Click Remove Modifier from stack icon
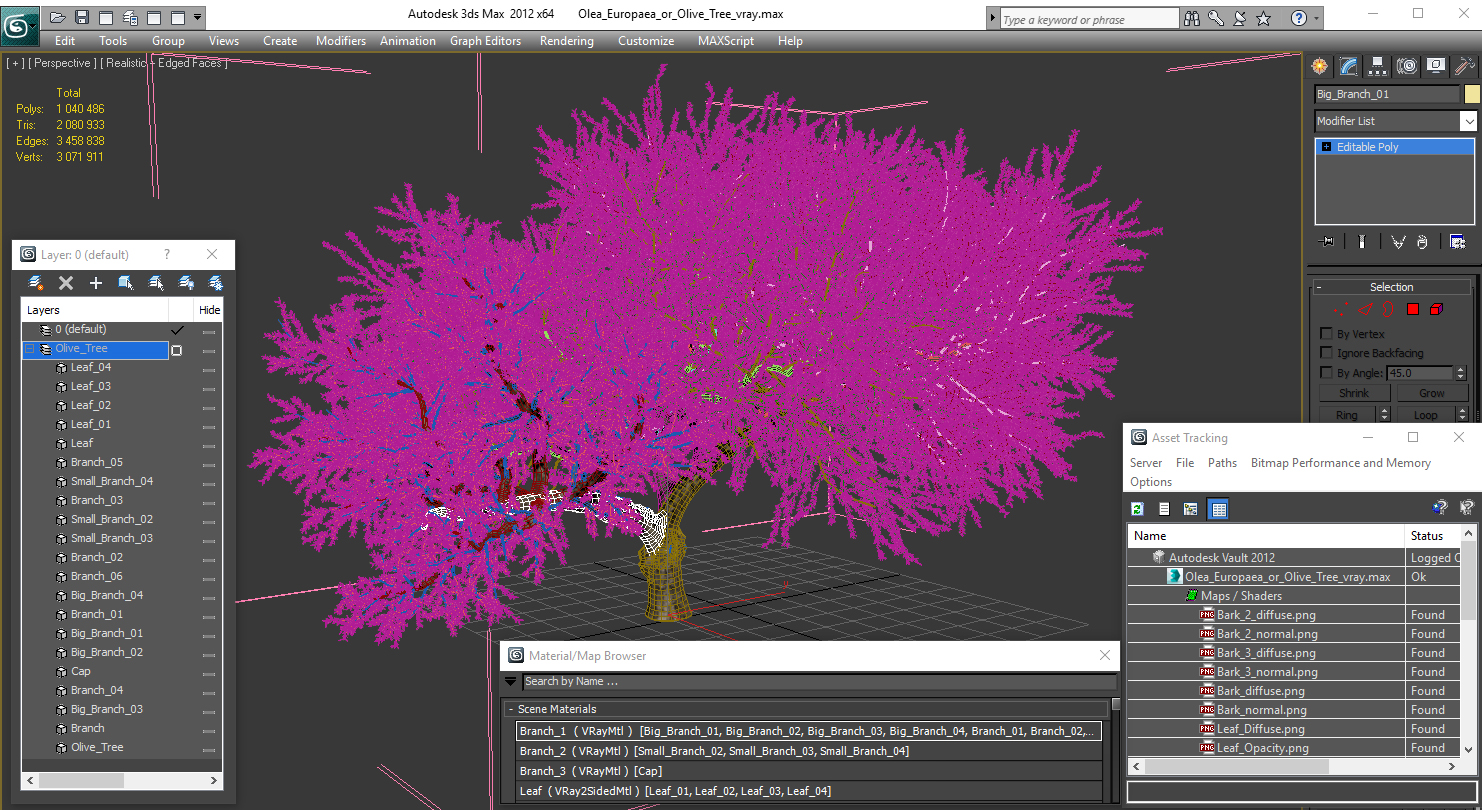The image size is (1482, 810). pyautogui.click(x=1422, y=242)
